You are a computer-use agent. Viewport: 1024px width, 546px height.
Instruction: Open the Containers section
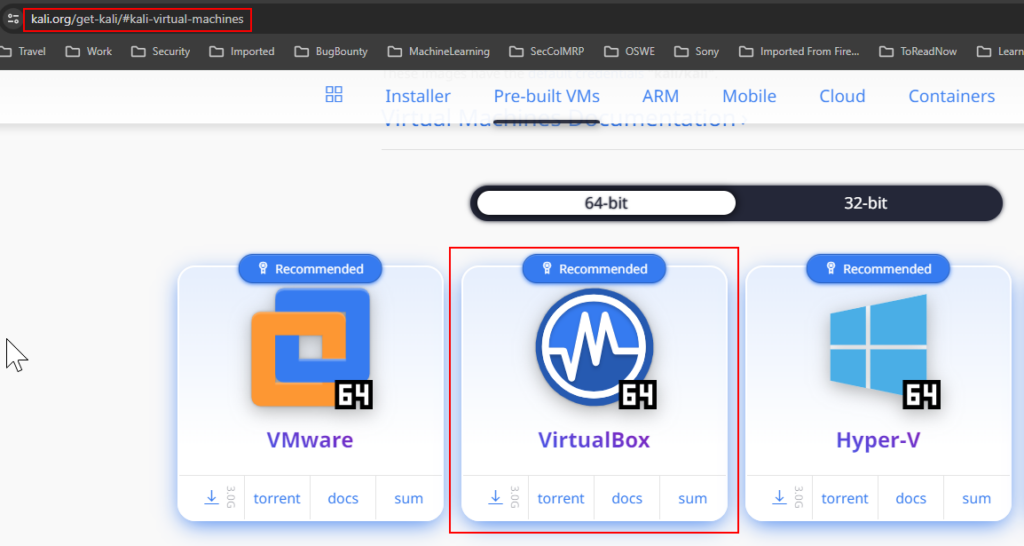[x=952, y=96]
